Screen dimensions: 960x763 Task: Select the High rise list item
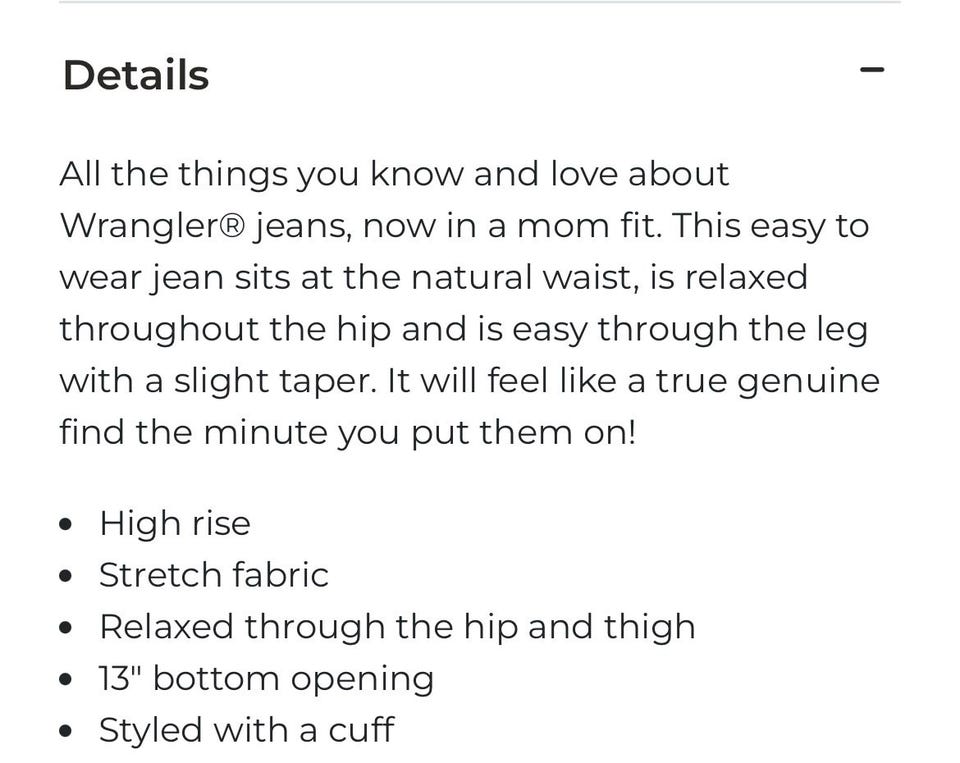(x=175, y=524)
